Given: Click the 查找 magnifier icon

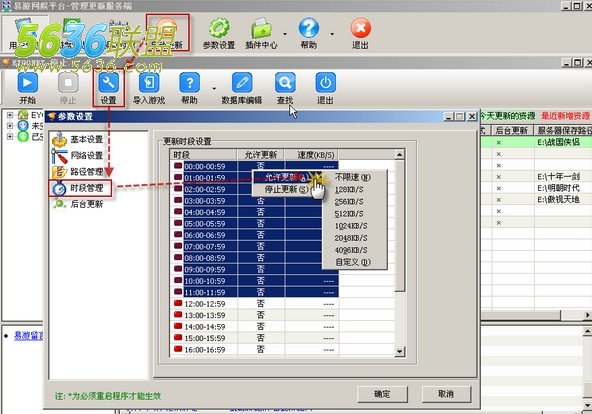Looking at the screenshot, I should [285, 83].
